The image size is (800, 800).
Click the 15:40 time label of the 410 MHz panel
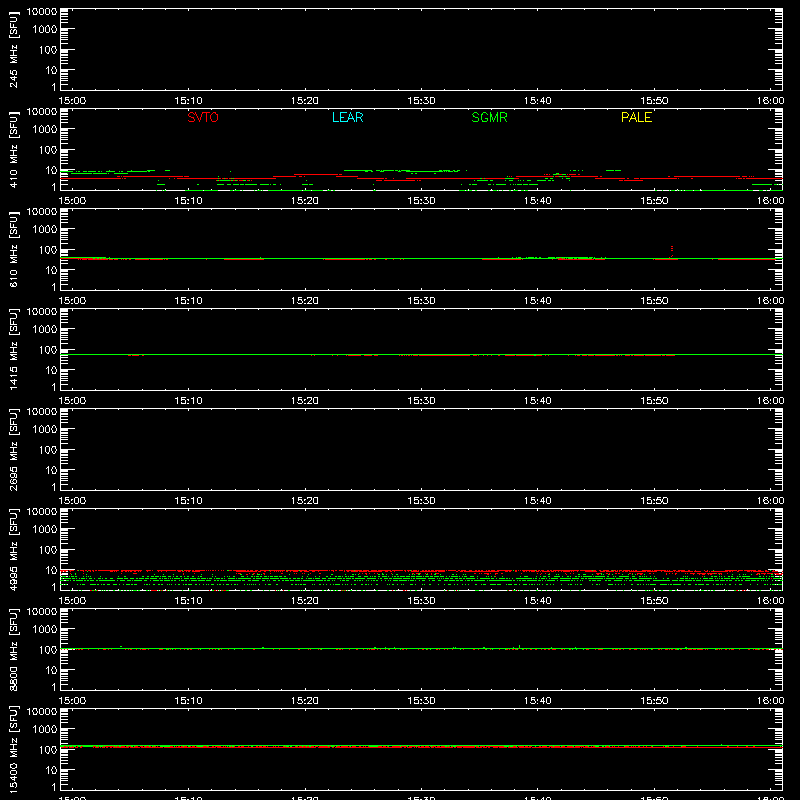tap(538, 201)
